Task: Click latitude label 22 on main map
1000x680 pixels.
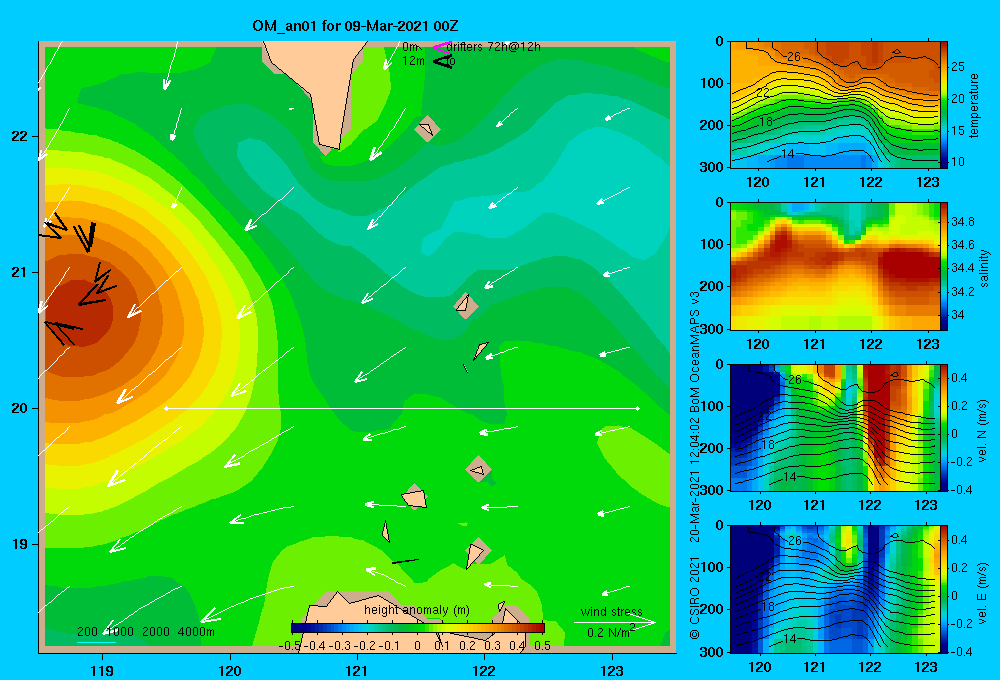Action: click(20, 136)
